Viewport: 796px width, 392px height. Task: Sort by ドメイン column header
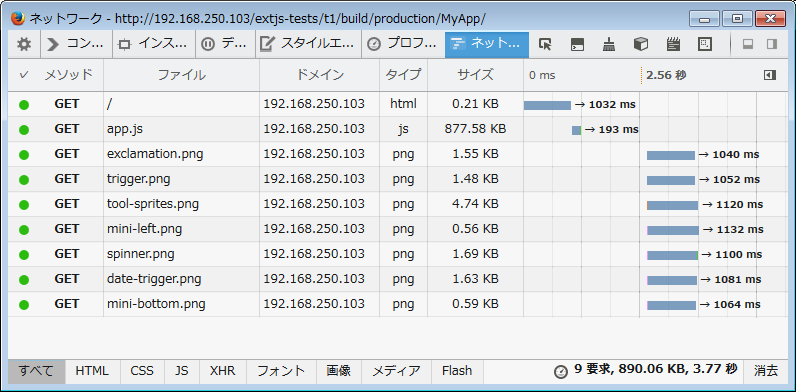pos(319,75)
